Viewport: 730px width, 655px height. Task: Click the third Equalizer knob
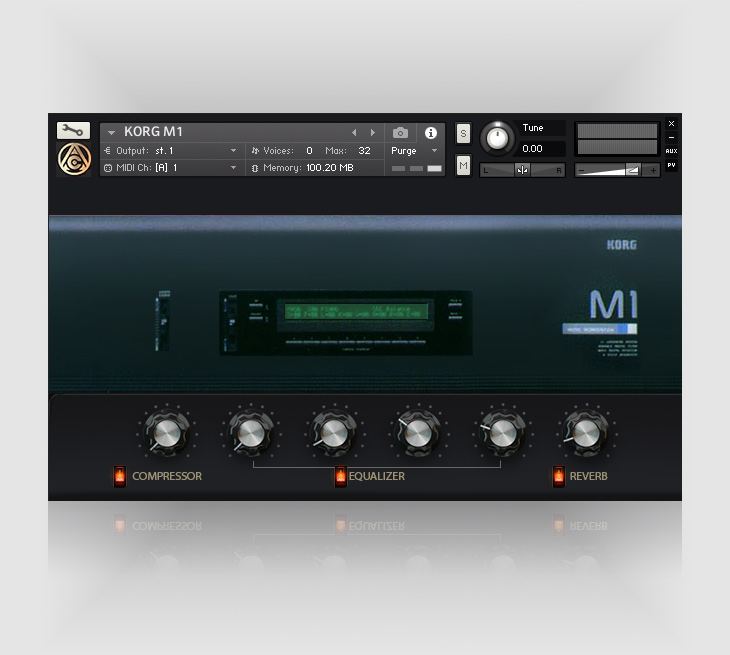(418, 433)
